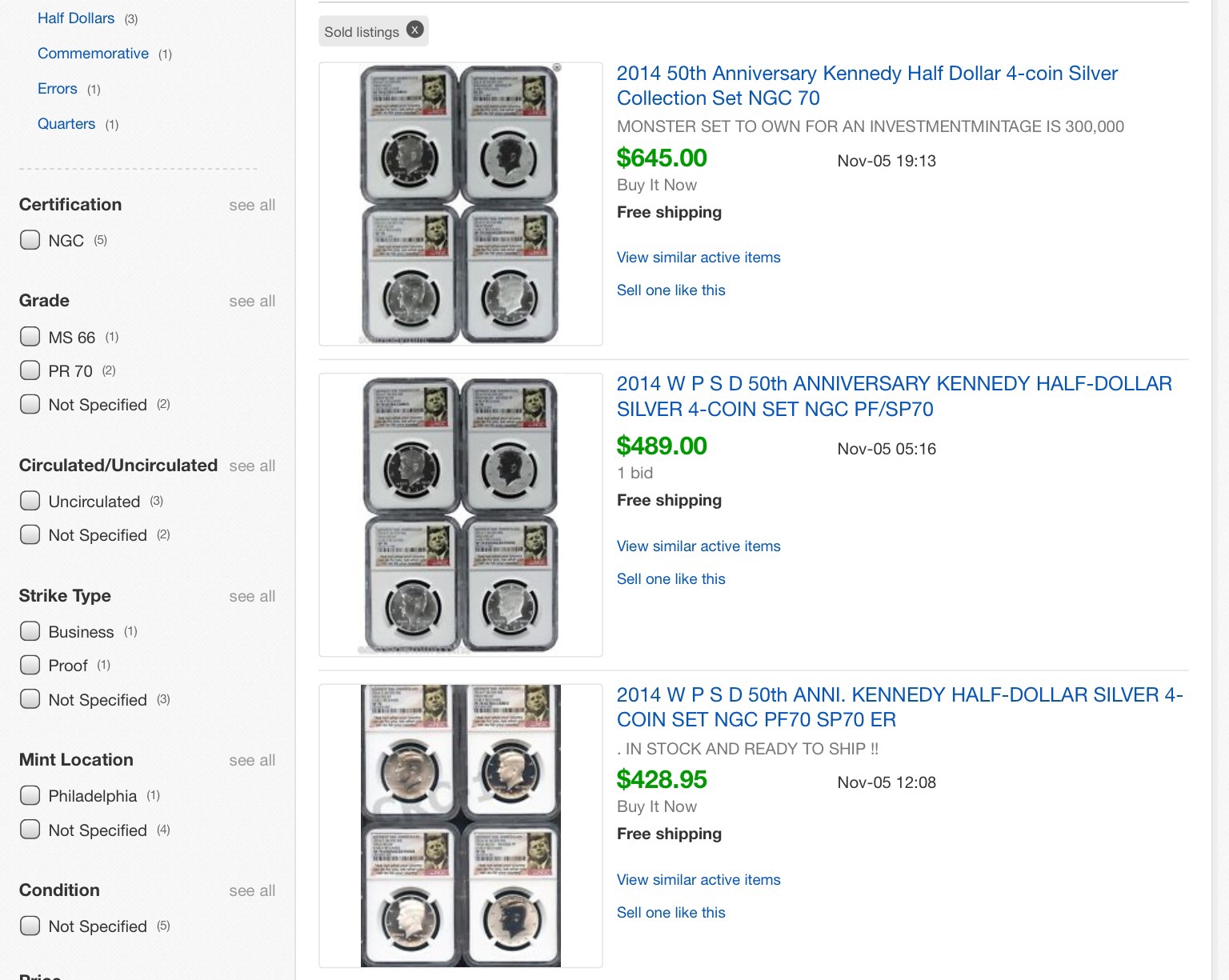Check the MS 66 grade checkbox
Image resolution: width=1229 pixels, height=980 pixels.
coord(30,337)
